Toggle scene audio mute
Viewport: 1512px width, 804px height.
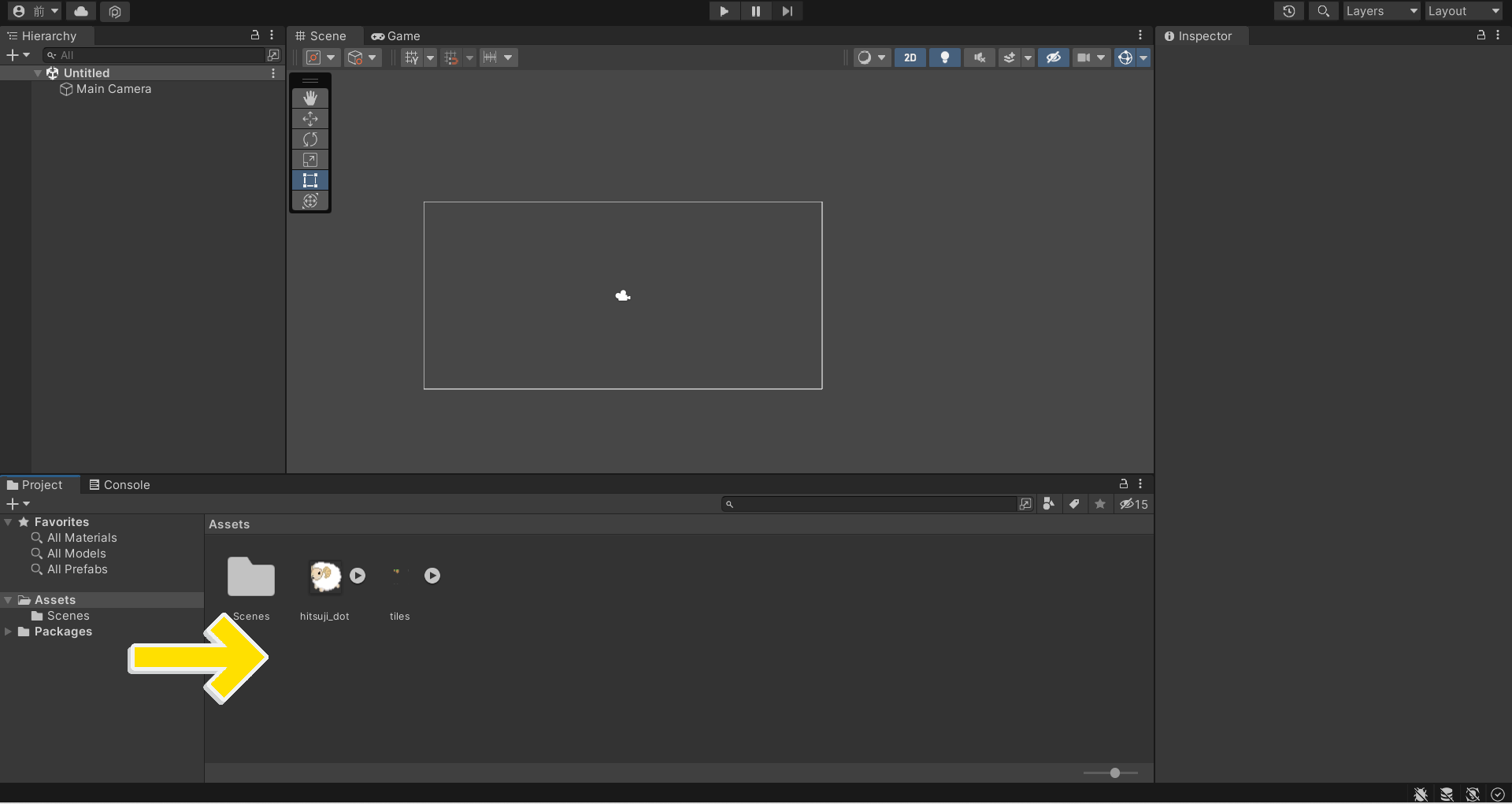coord(979,57)
